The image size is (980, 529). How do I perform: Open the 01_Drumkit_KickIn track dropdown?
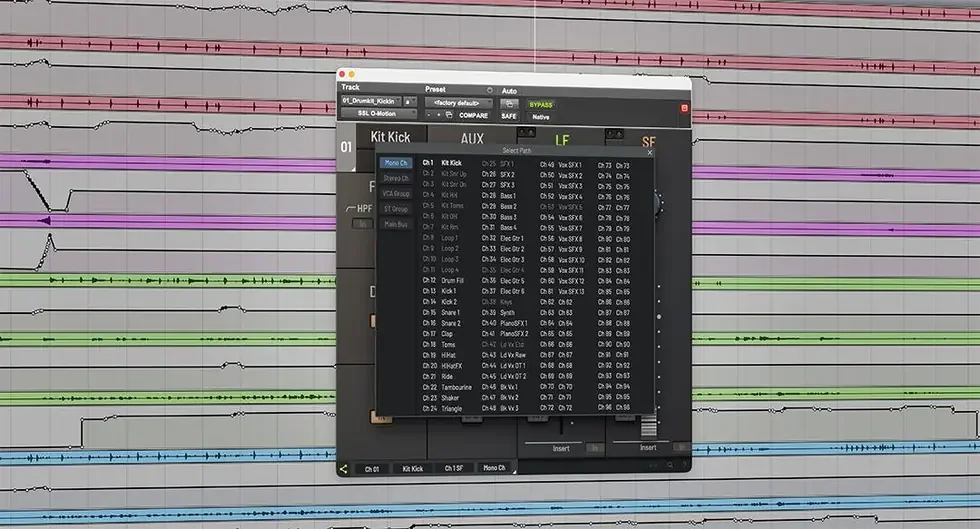(371, 101)
